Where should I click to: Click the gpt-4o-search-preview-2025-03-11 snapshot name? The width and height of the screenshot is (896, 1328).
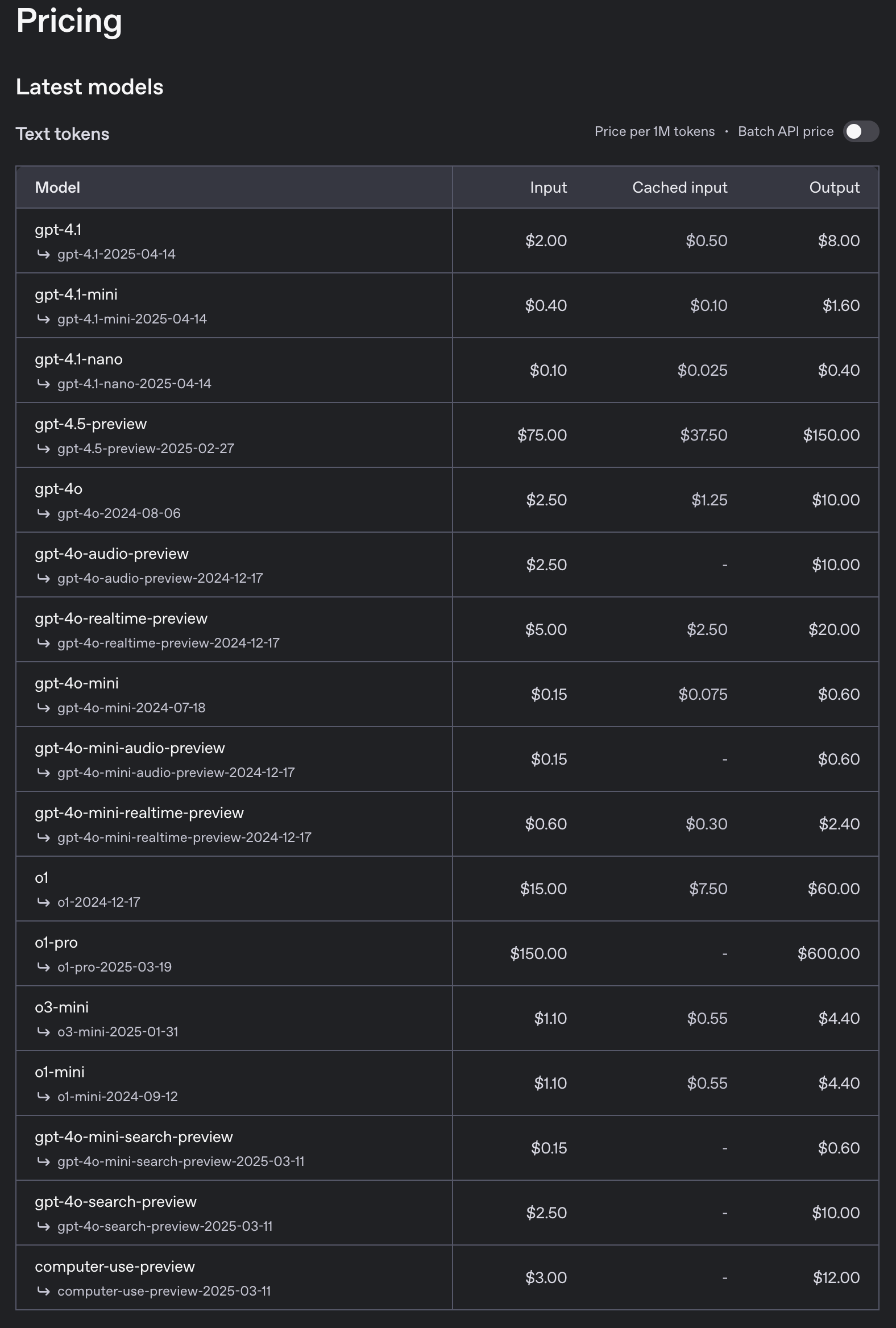tap(164, 1226)
